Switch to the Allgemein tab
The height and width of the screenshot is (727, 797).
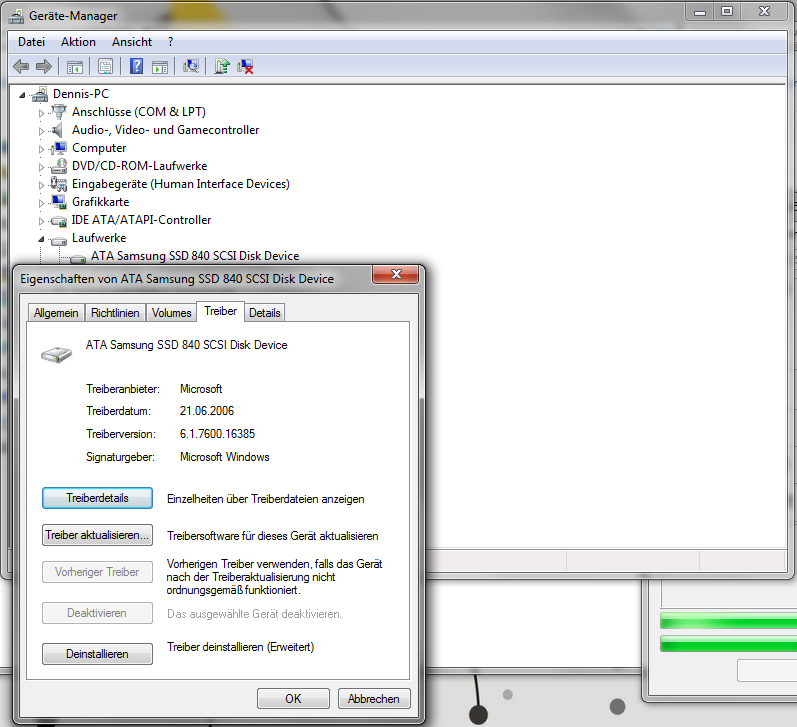coord(56,313)
